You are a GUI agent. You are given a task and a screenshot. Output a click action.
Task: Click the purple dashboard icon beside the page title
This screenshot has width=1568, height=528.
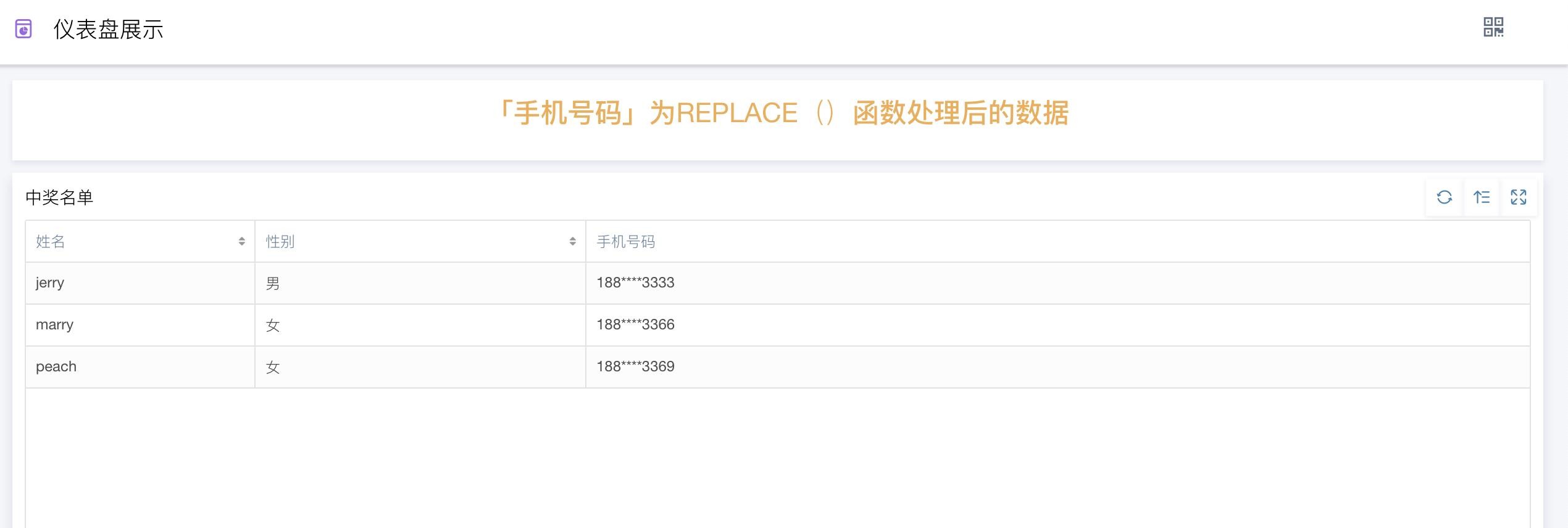click(x=23, y=29)
